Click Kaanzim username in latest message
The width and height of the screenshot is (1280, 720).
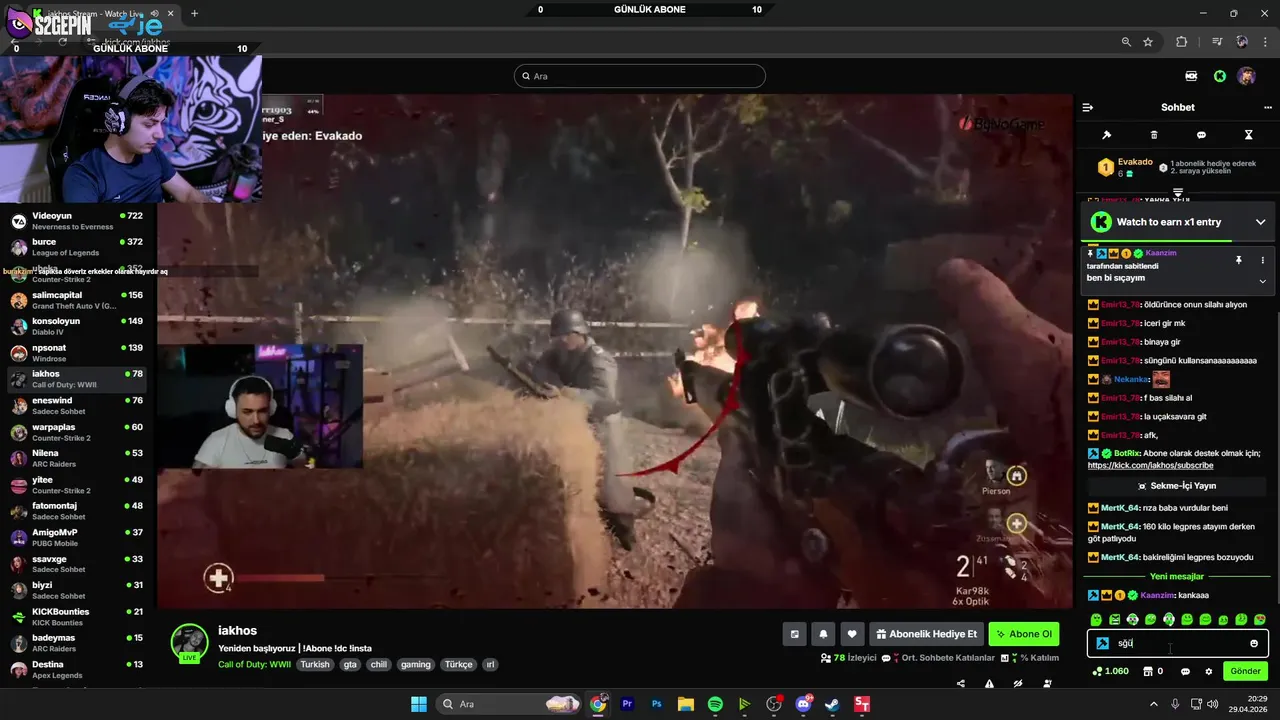pyautogui.click(x=1158, y=595)
